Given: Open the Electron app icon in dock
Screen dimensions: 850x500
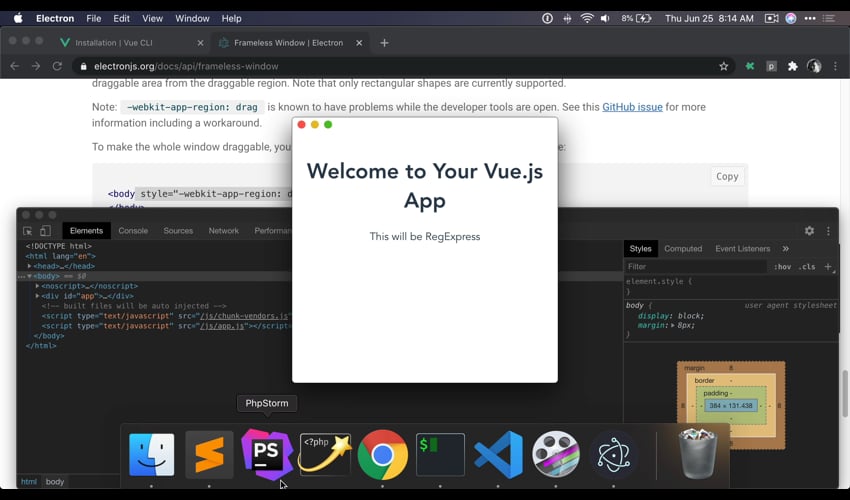Looking at the screenshot, I should tap(613, 454).
